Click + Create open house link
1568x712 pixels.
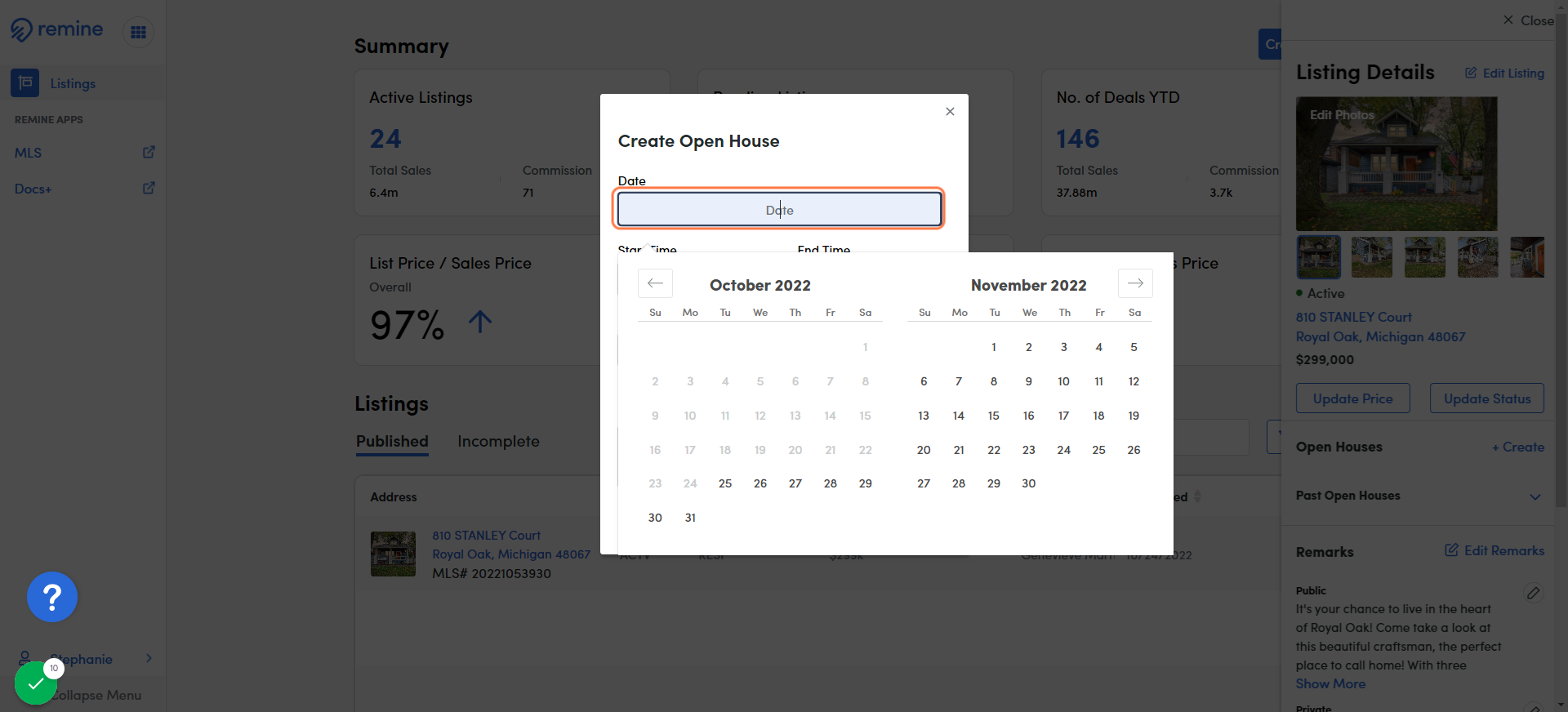point(1517,447)
